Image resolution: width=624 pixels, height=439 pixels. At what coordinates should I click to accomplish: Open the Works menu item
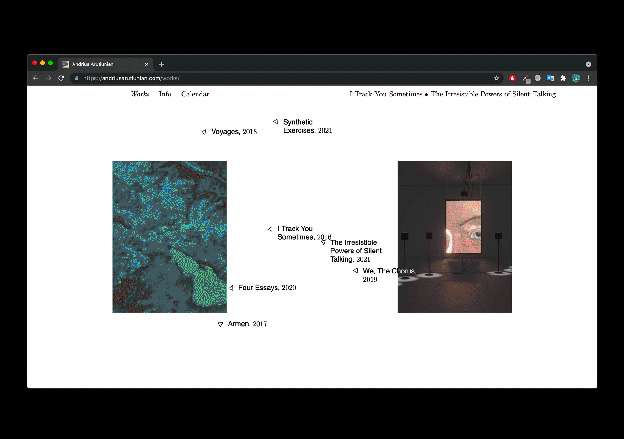140,94
